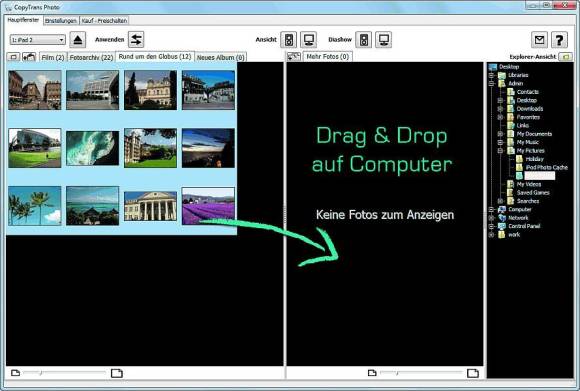Image resolution: width=580 pixels, height=391 pixels.
Task: Collapse the My Pictures folder node
Action: click(500, 151)
